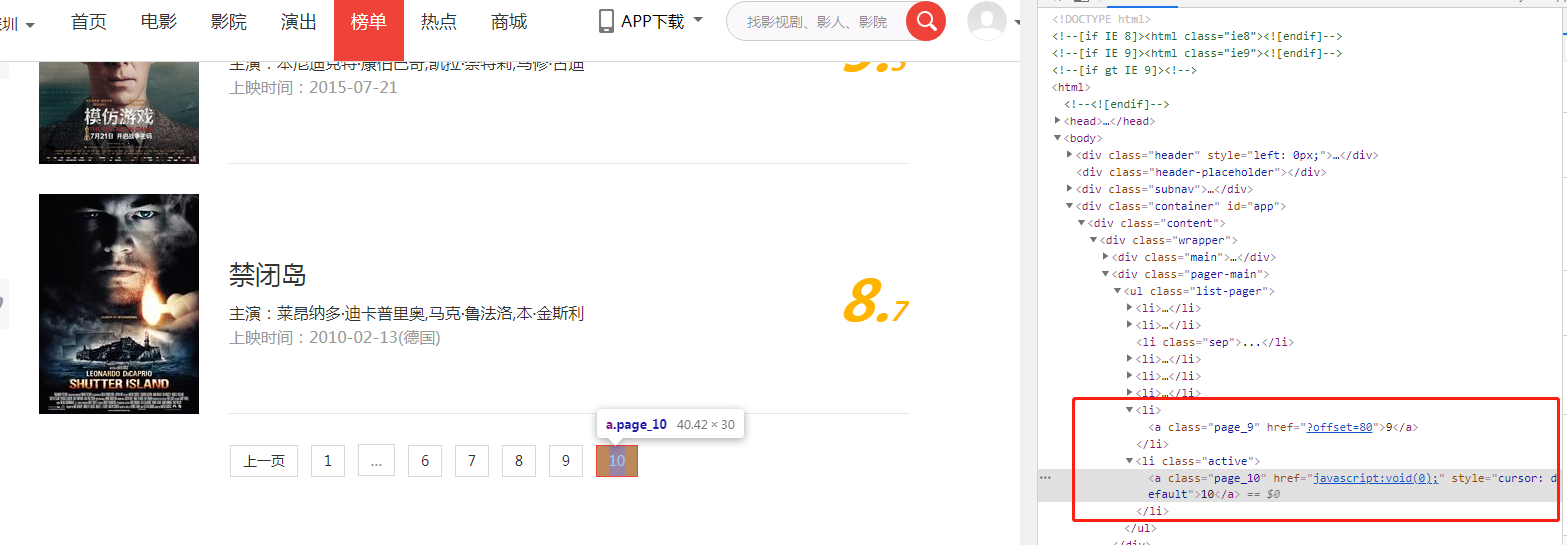This screenshot has width=1567, height=545.
Task: Collapse the div class="content" node
Action: 1082,223
